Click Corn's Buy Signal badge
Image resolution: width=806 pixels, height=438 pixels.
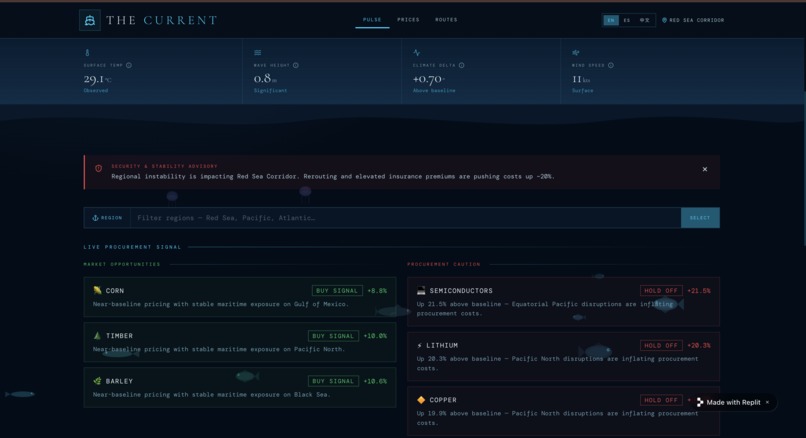click(x=337, y=290)
